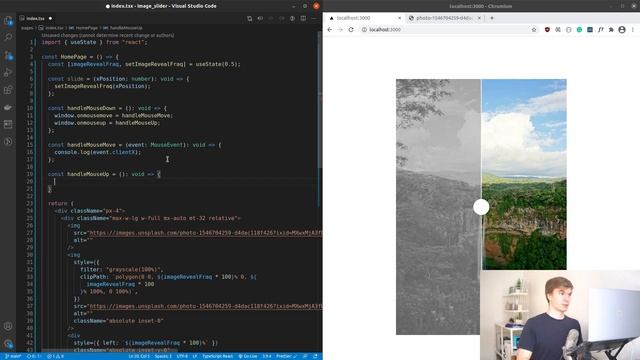Close the localhost:3000 Chromium tab
The width and height of the screenshot is (640, 360).
pos(399,18)
